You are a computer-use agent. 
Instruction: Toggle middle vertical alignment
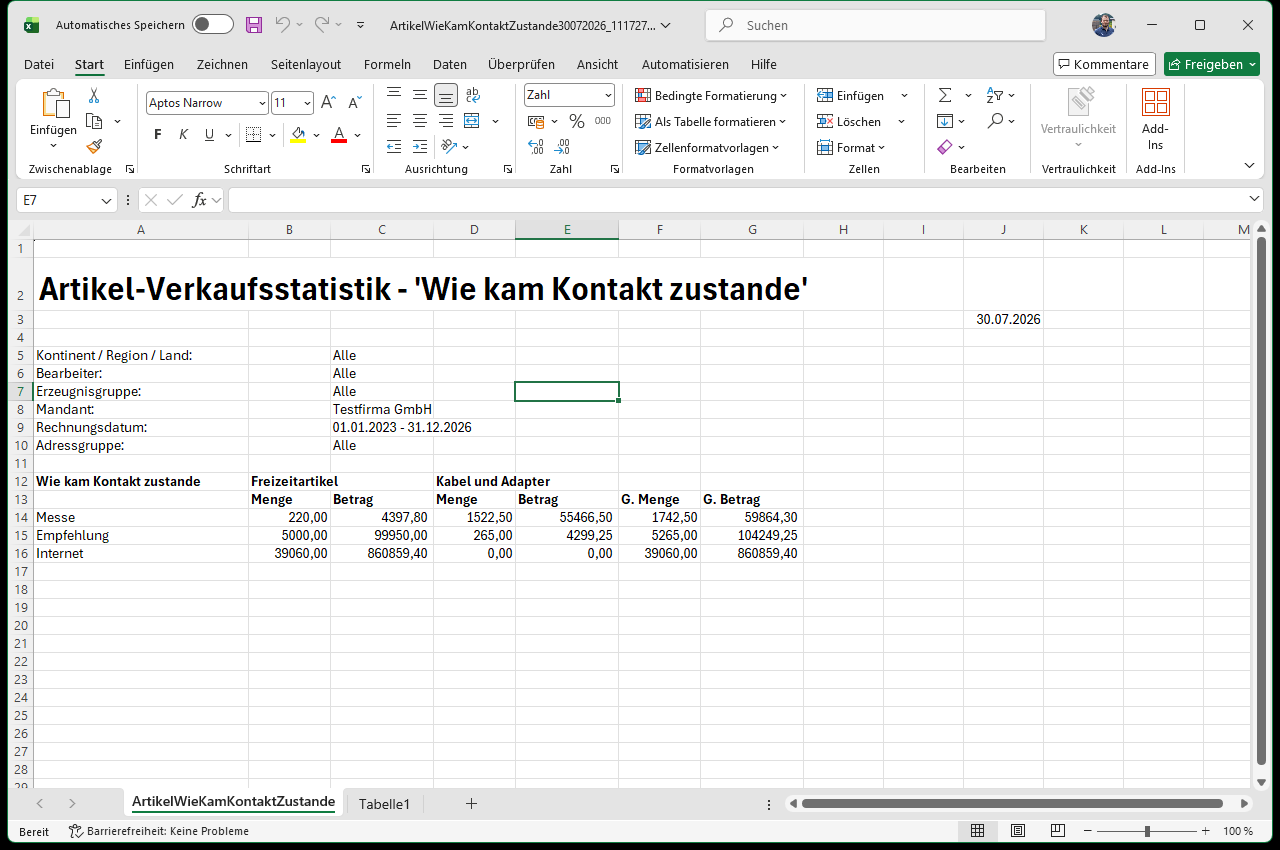pyautogui.click(x=420, y=95)
